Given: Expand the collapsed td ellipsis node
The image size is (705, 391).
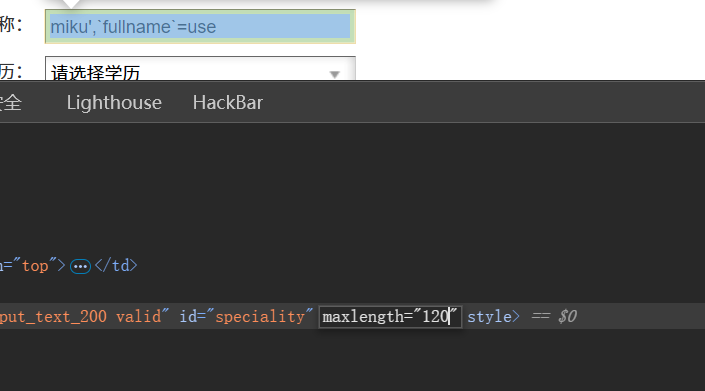Looking at the screenshot, I should (x=80, y=266).
